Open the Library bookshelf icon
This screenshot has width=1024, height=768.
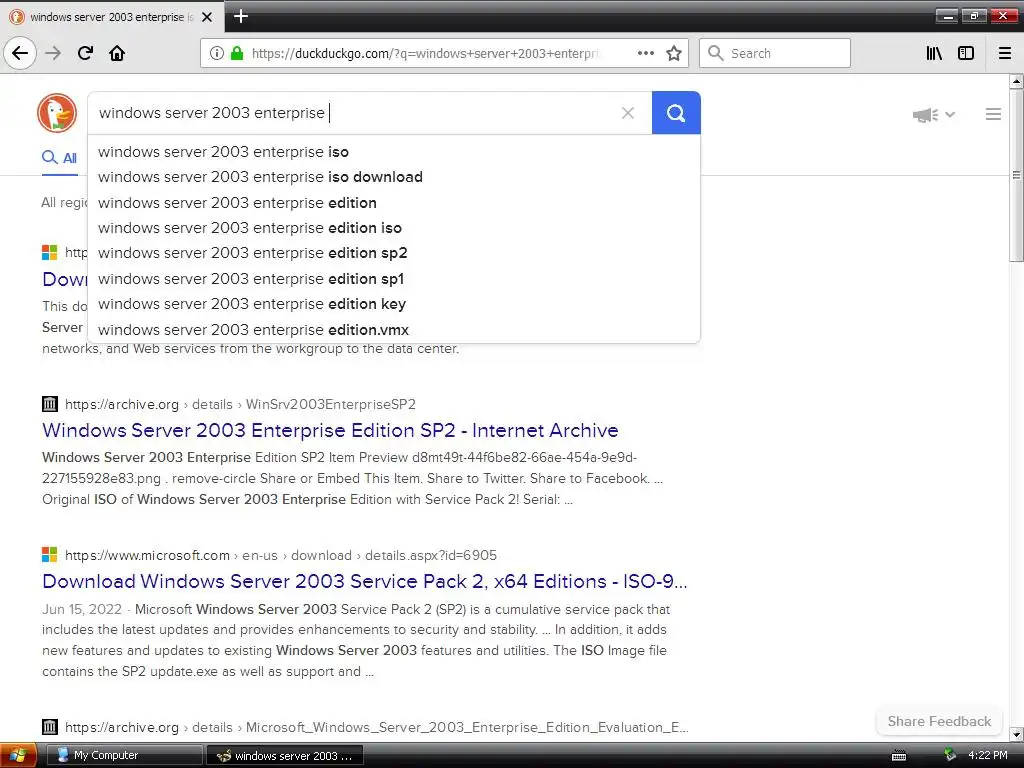(934, 53)
